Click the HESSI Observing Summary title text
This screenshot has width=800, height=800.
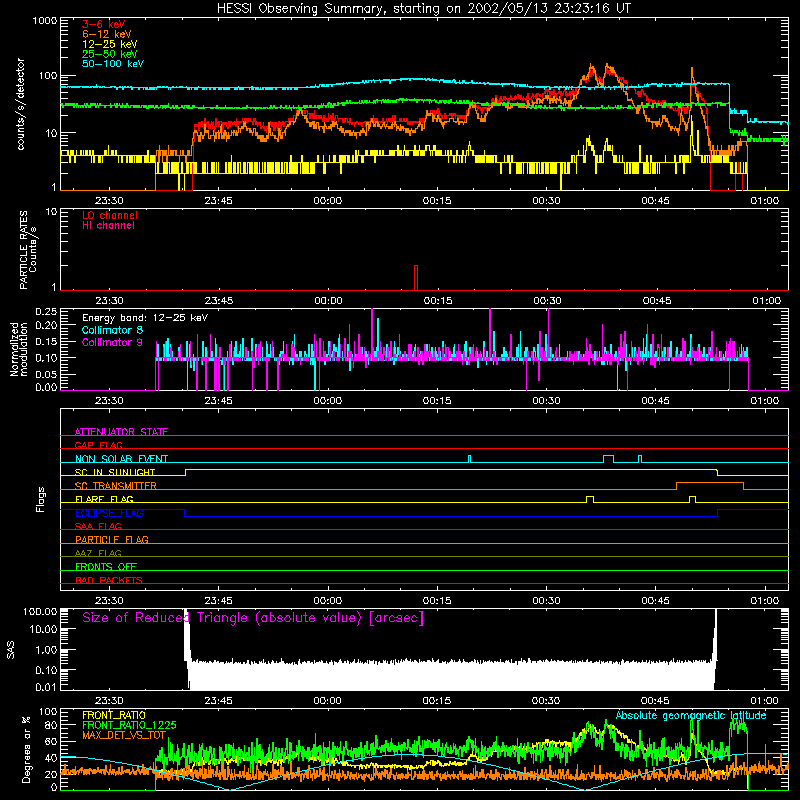coord(423,8)
